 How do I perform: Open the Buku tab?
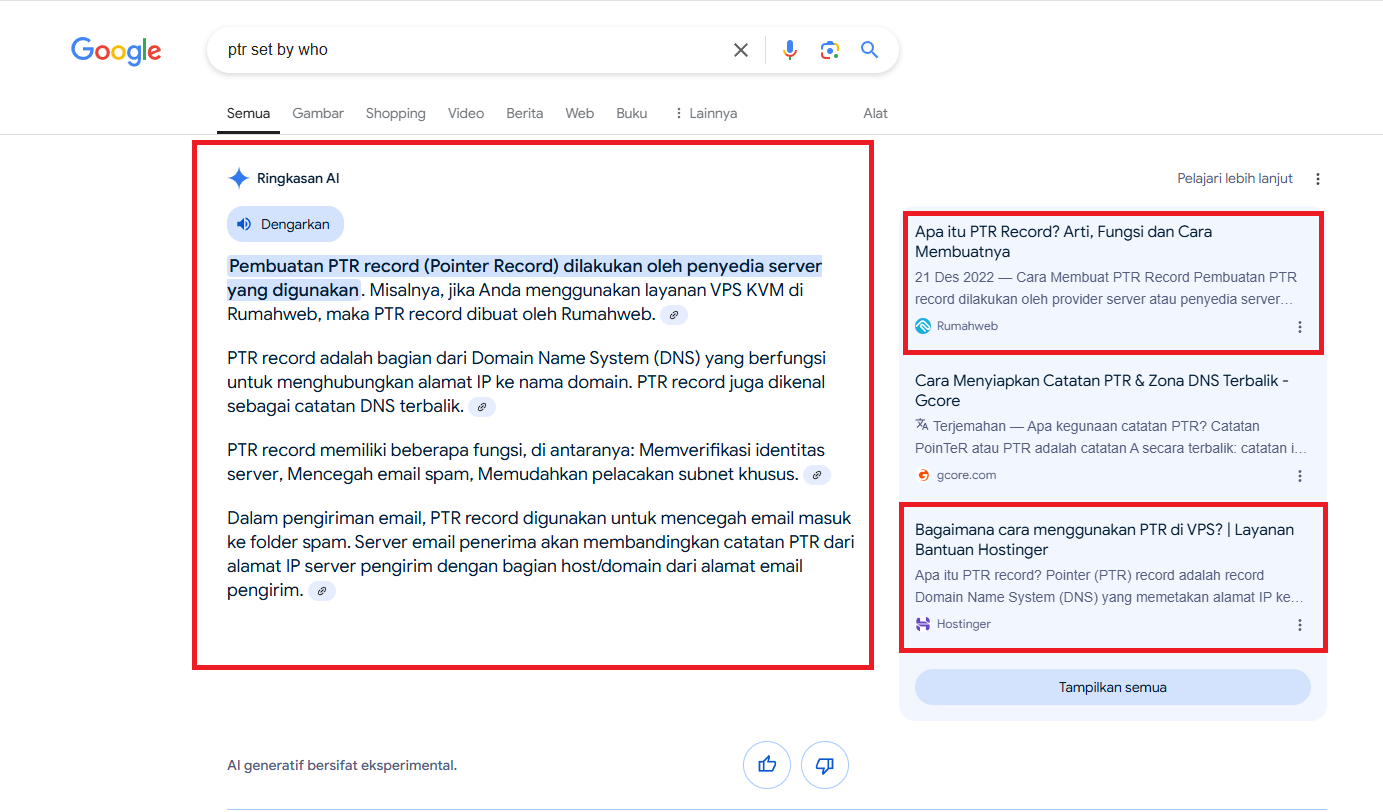[x=632, y=113]
